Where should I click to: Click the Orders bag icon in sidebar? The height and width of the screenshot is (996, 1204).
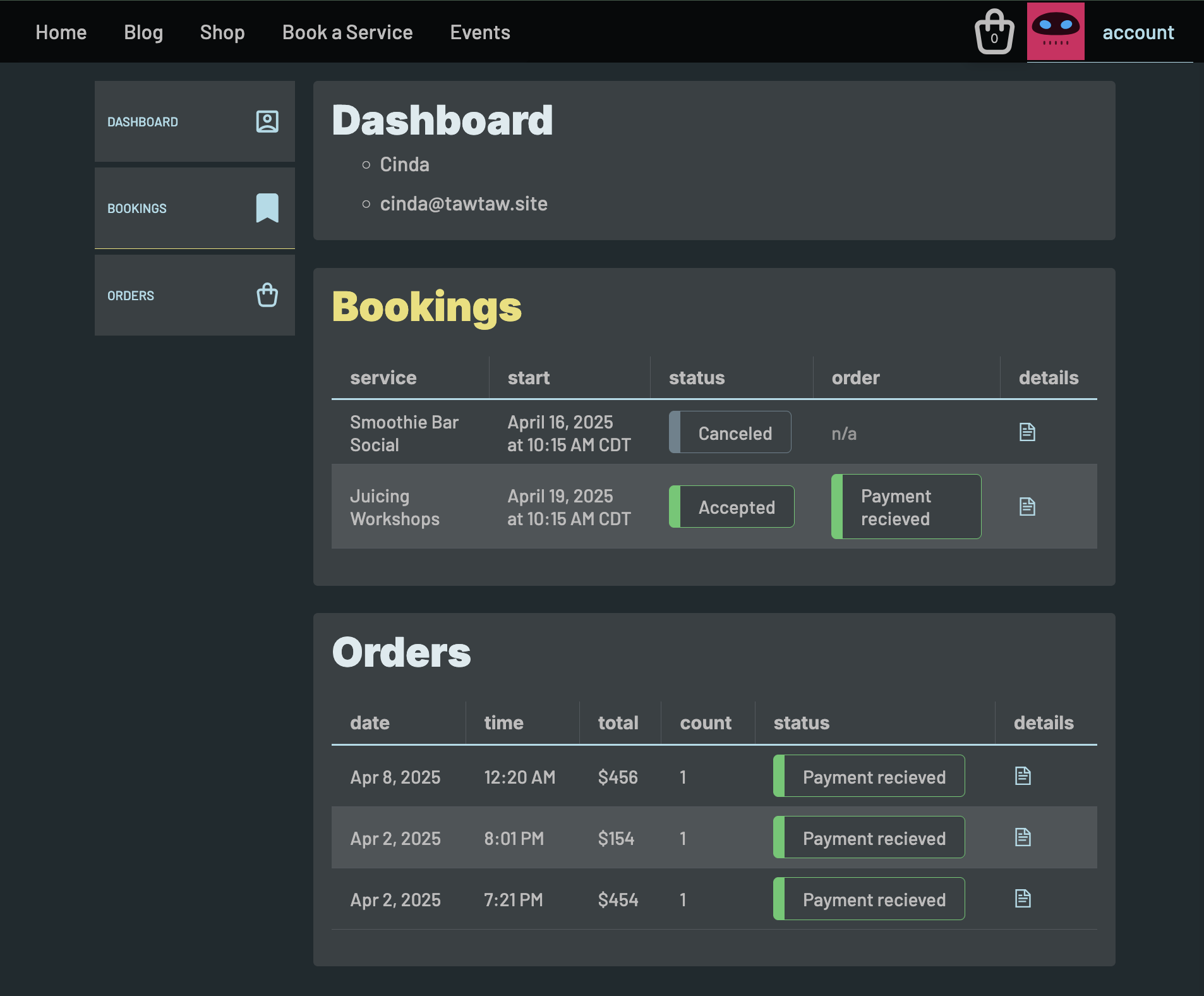point(267,295)
